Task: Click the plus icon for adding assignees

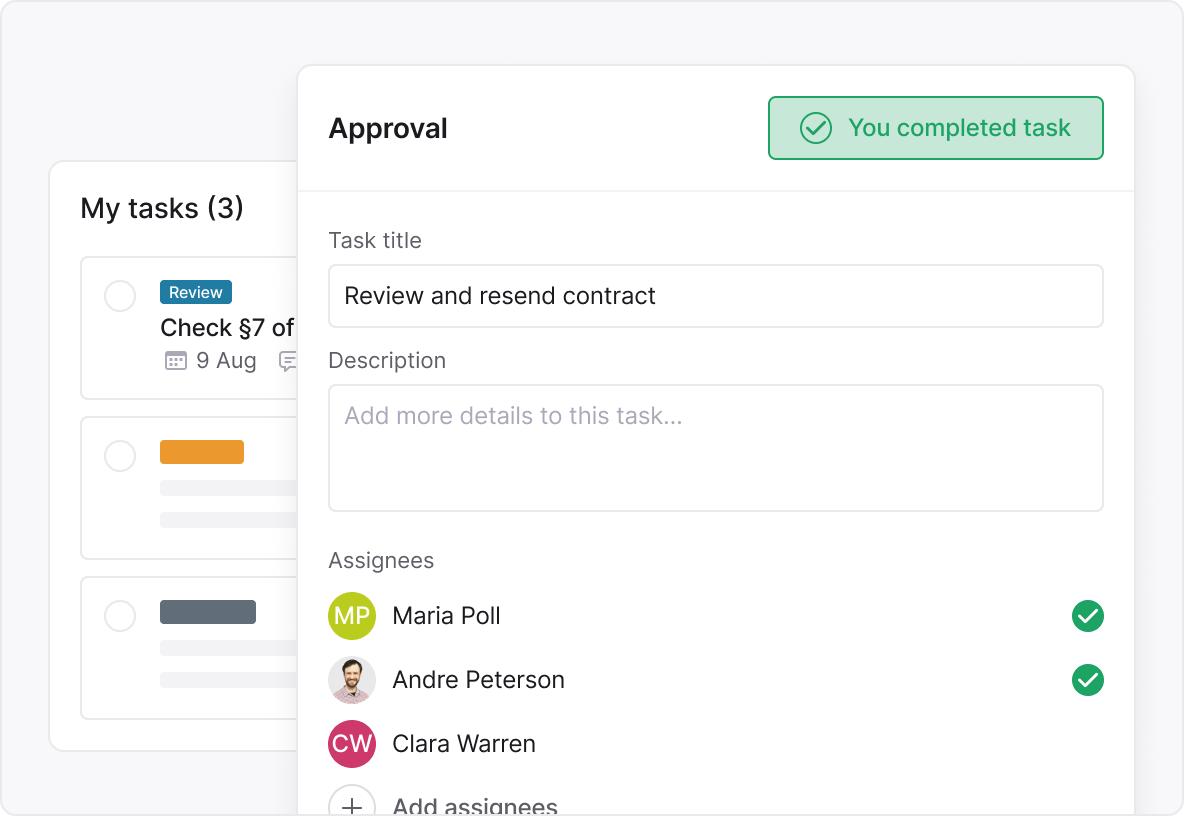Action: pos(352,804)
